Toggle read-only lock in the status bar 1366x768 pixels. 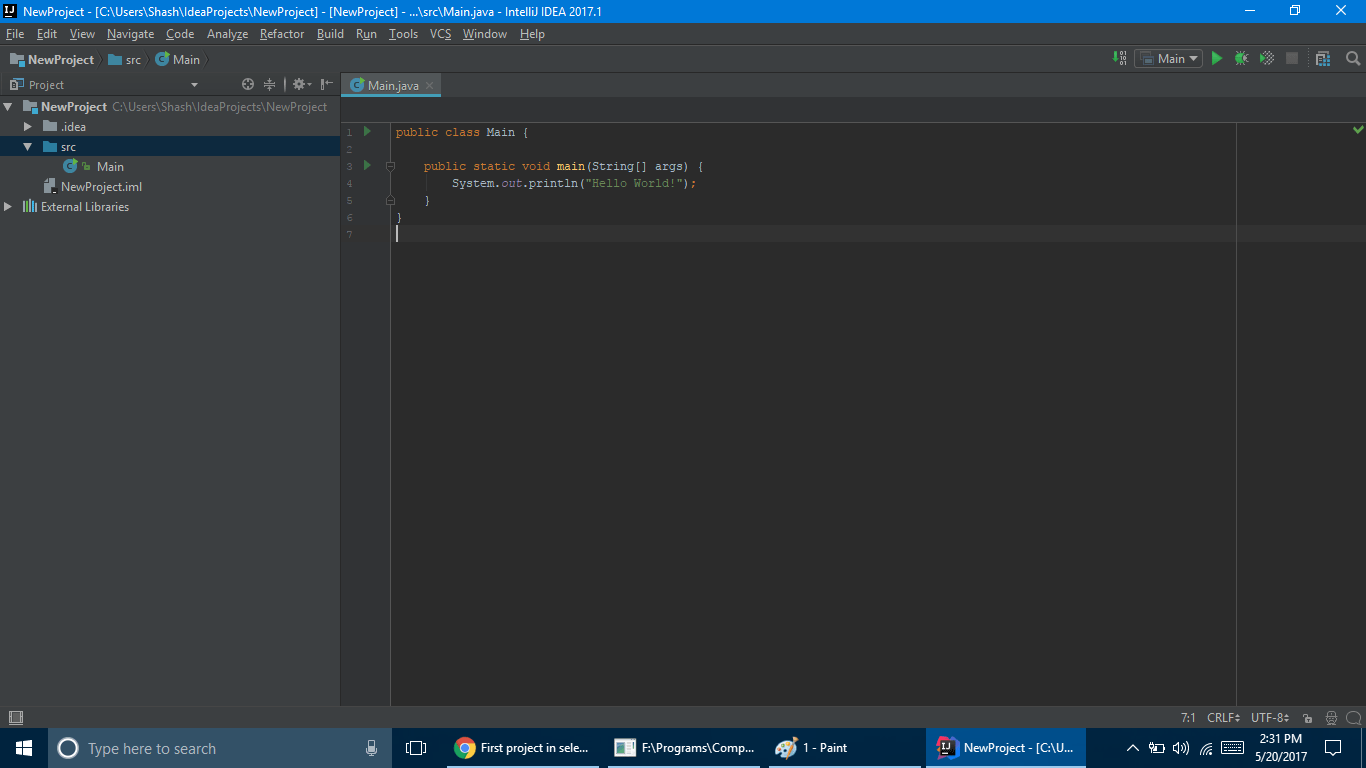click(1307, 717)
